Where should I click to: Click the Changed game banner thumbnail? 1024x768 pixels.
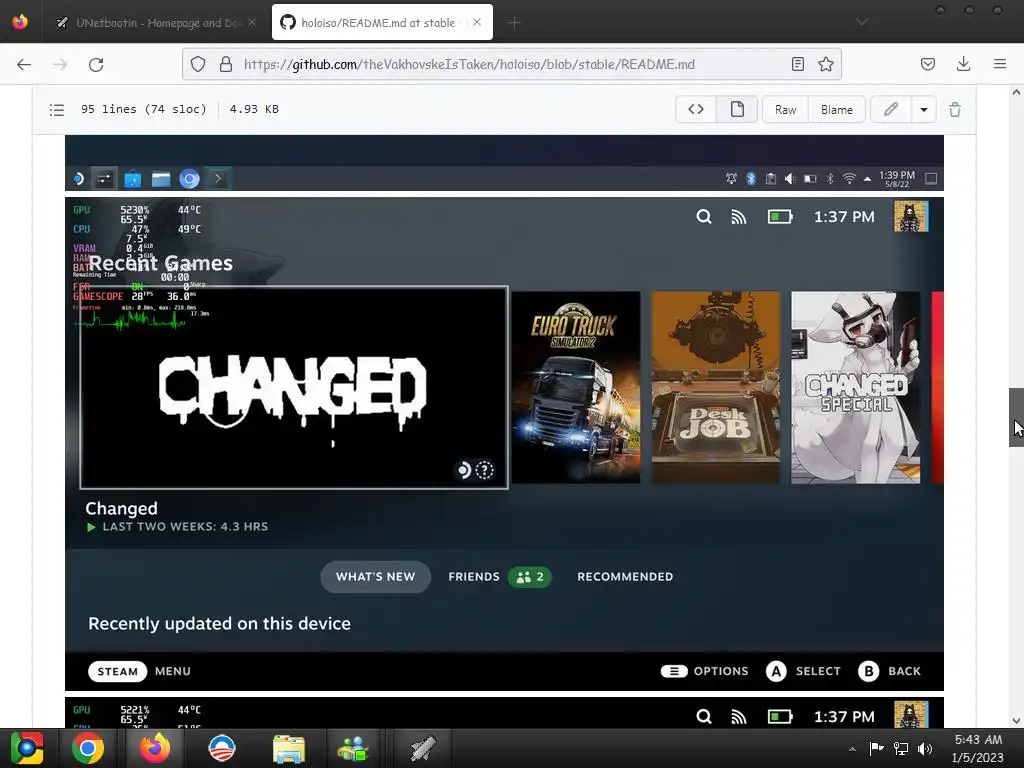(x=294, y=387)
